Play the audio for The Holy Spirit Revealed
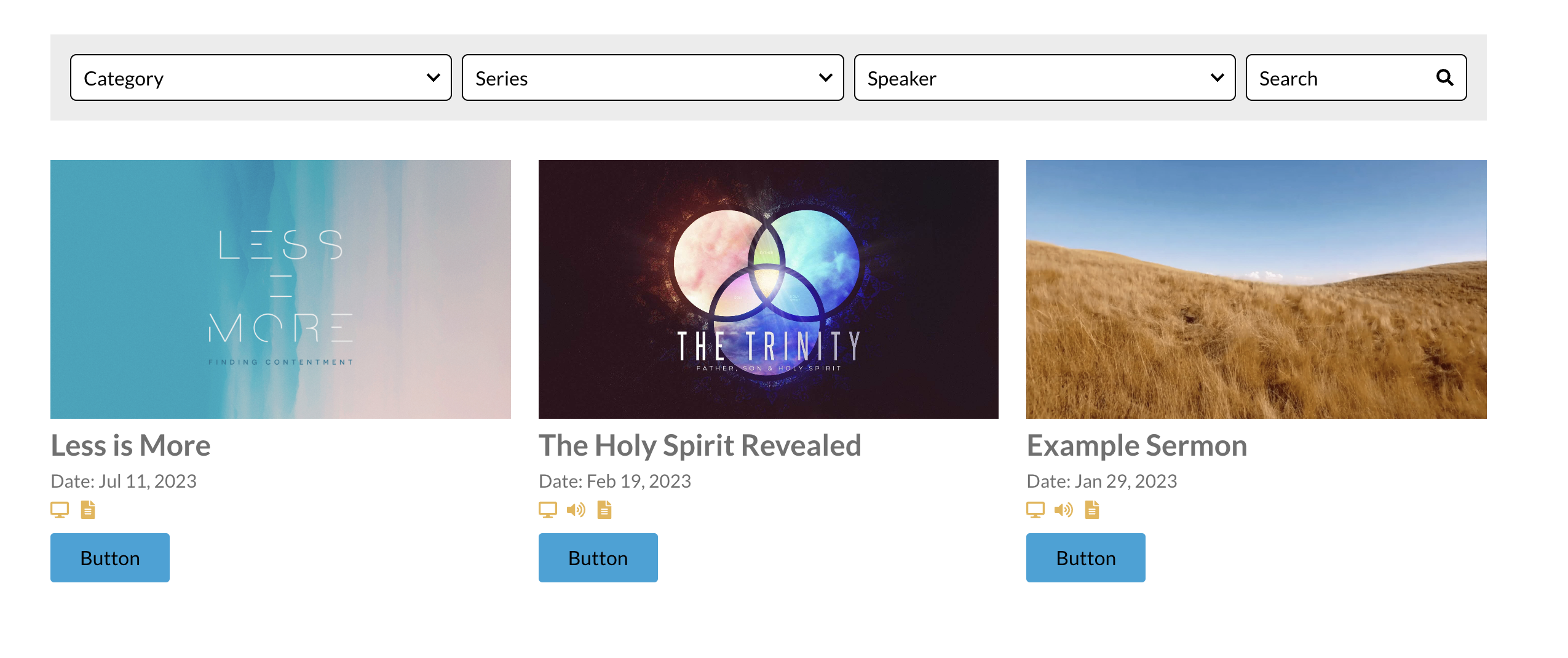The height and width of the screenshot is (658, 1568). [x=576, y=509]
